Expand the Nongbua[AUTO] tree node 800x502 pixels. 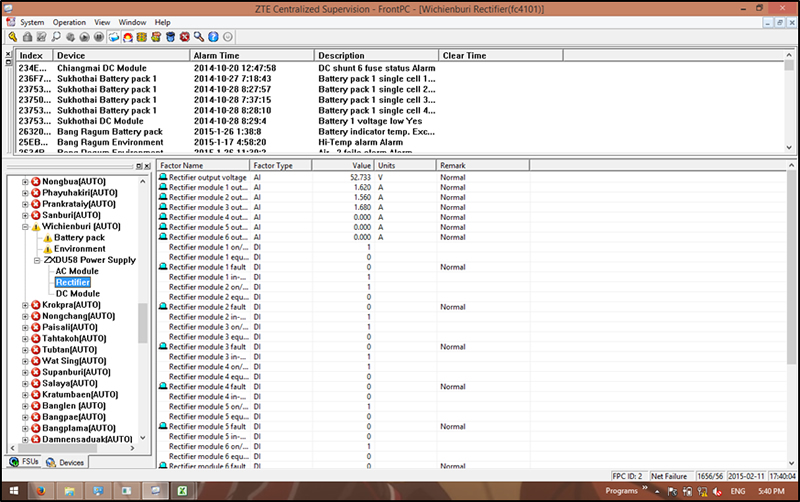(x=26, y=180)
